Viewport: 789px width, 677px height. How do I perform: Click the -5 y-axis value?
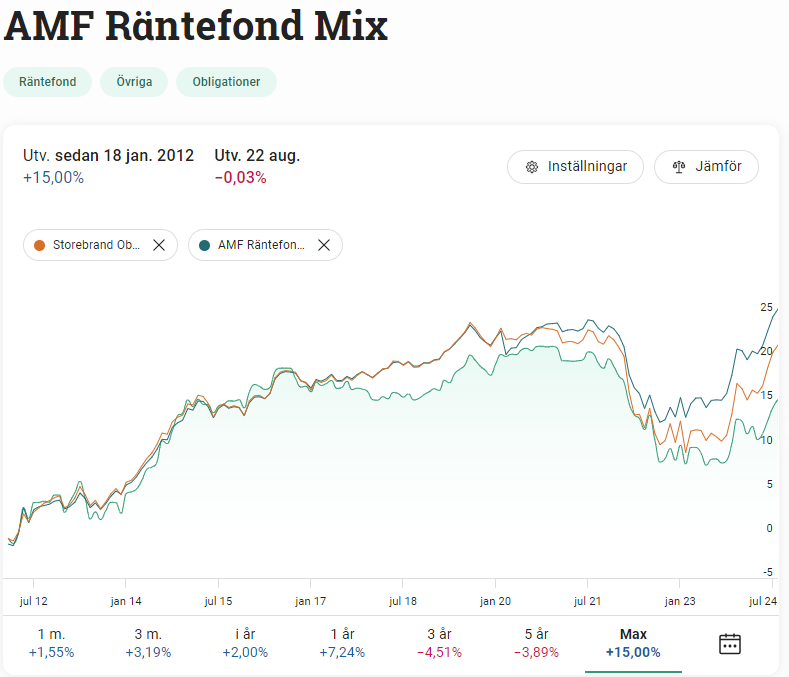pos(768,572)
